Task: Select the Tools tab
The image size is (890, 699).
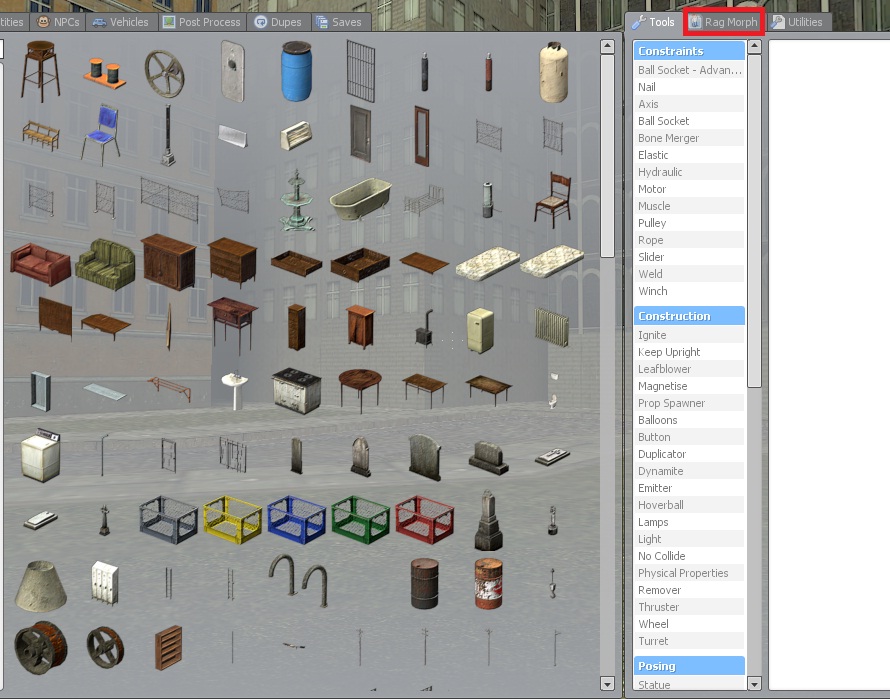Action: point(654,22)
